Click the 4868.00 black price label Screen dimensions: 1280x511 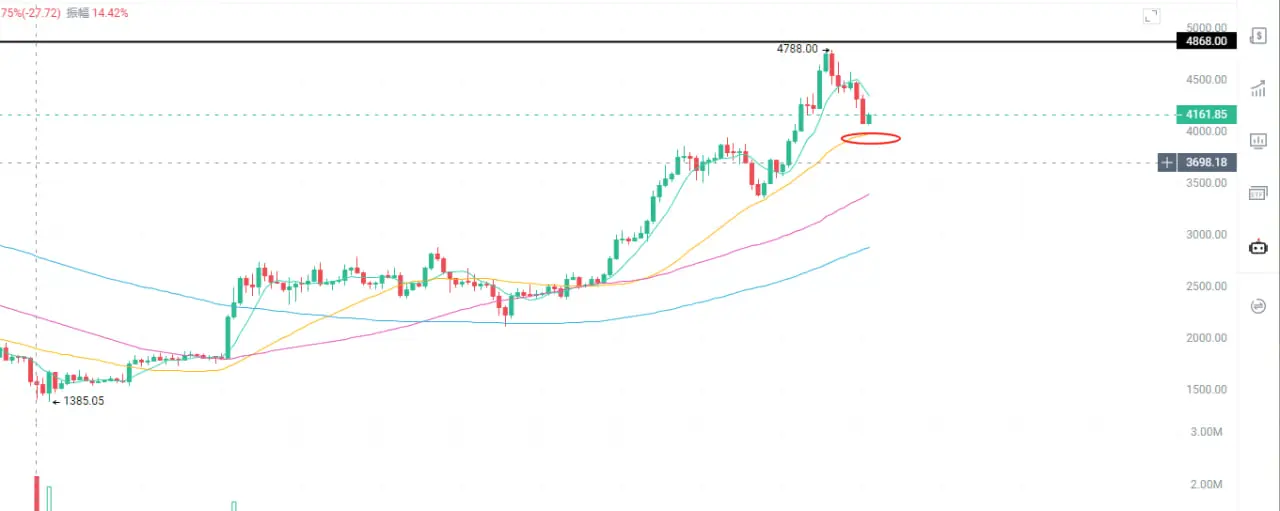[x=1207, y=41]
